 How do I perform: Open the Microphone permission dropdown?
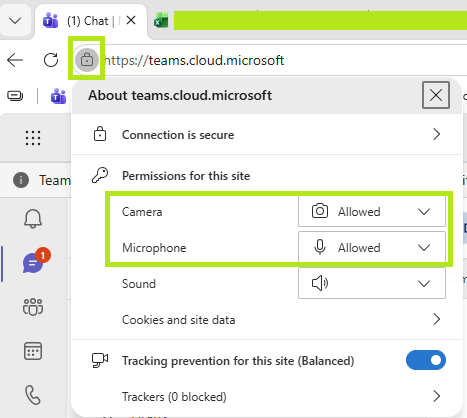click(x=372, y=247)
